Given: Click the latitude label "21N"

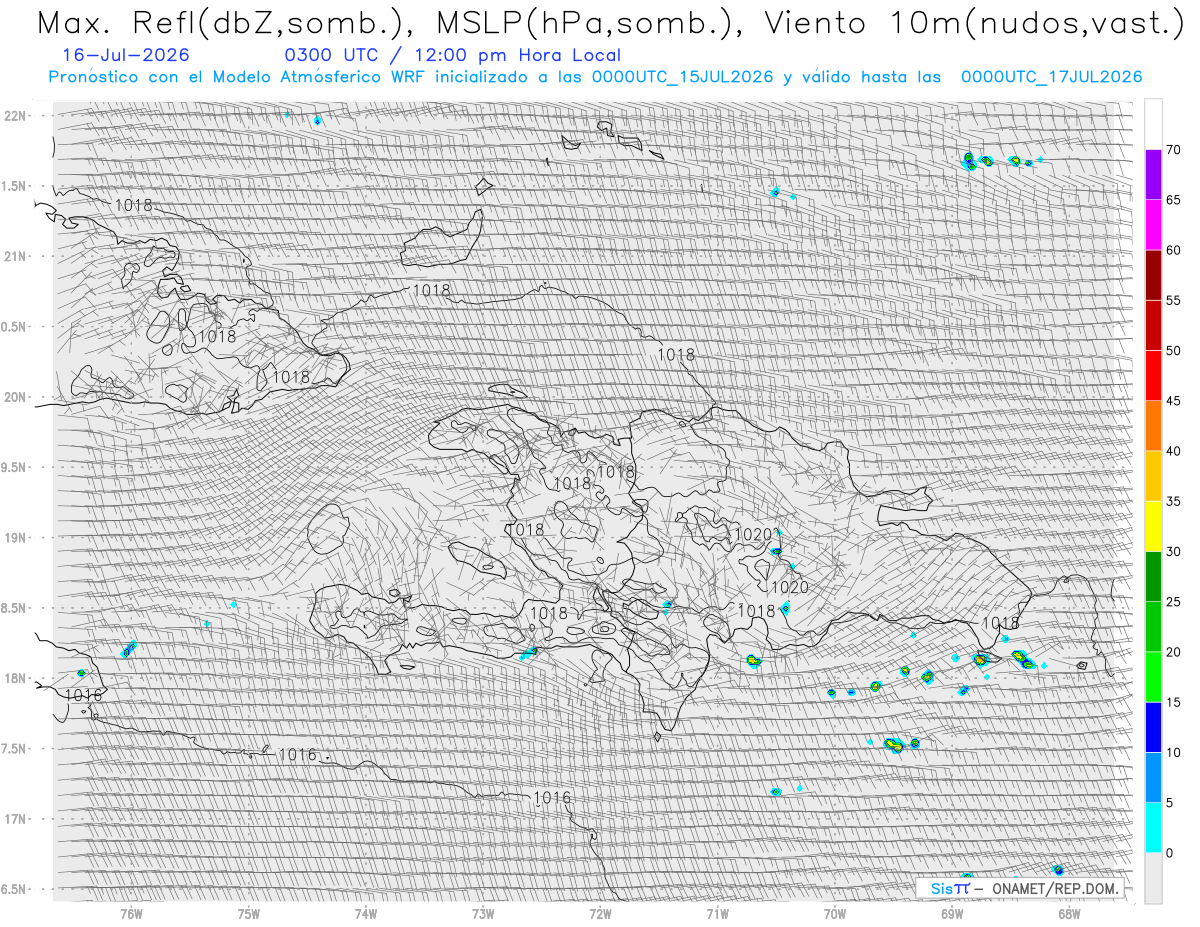Looking at the screenshot, I should 15,256.
